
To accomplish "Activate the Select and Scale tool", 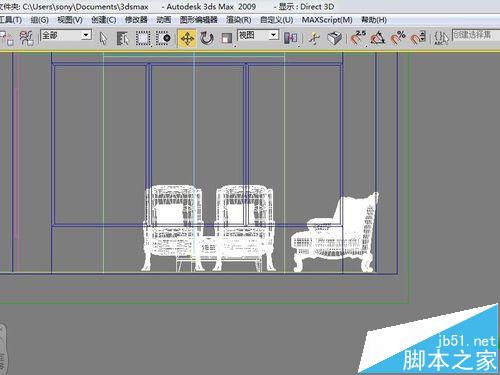I will tap(227, 38).
